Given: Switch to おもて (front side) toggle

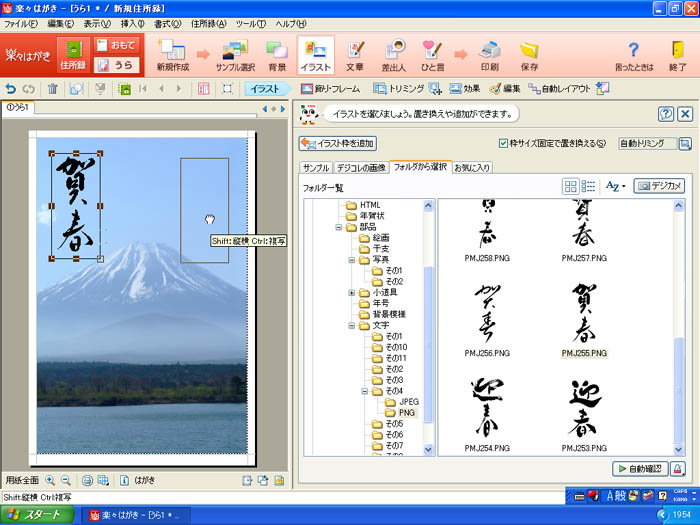Looking at the screenshot, I should click(117, 45).
